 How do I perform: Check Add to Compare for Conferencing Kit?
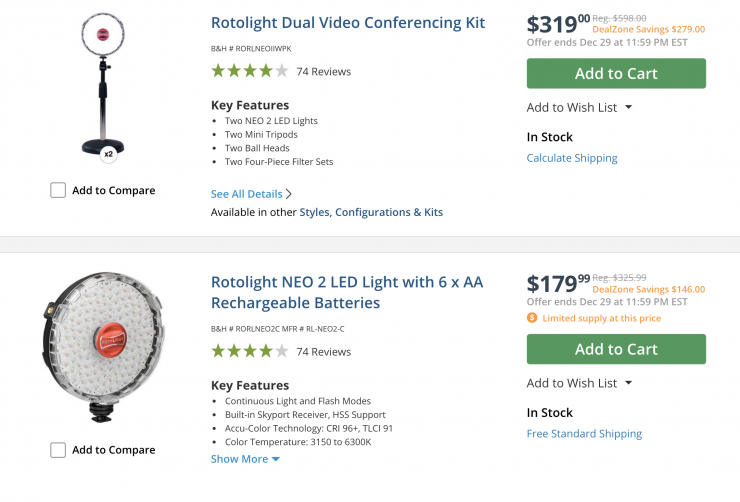pos(58,190)
